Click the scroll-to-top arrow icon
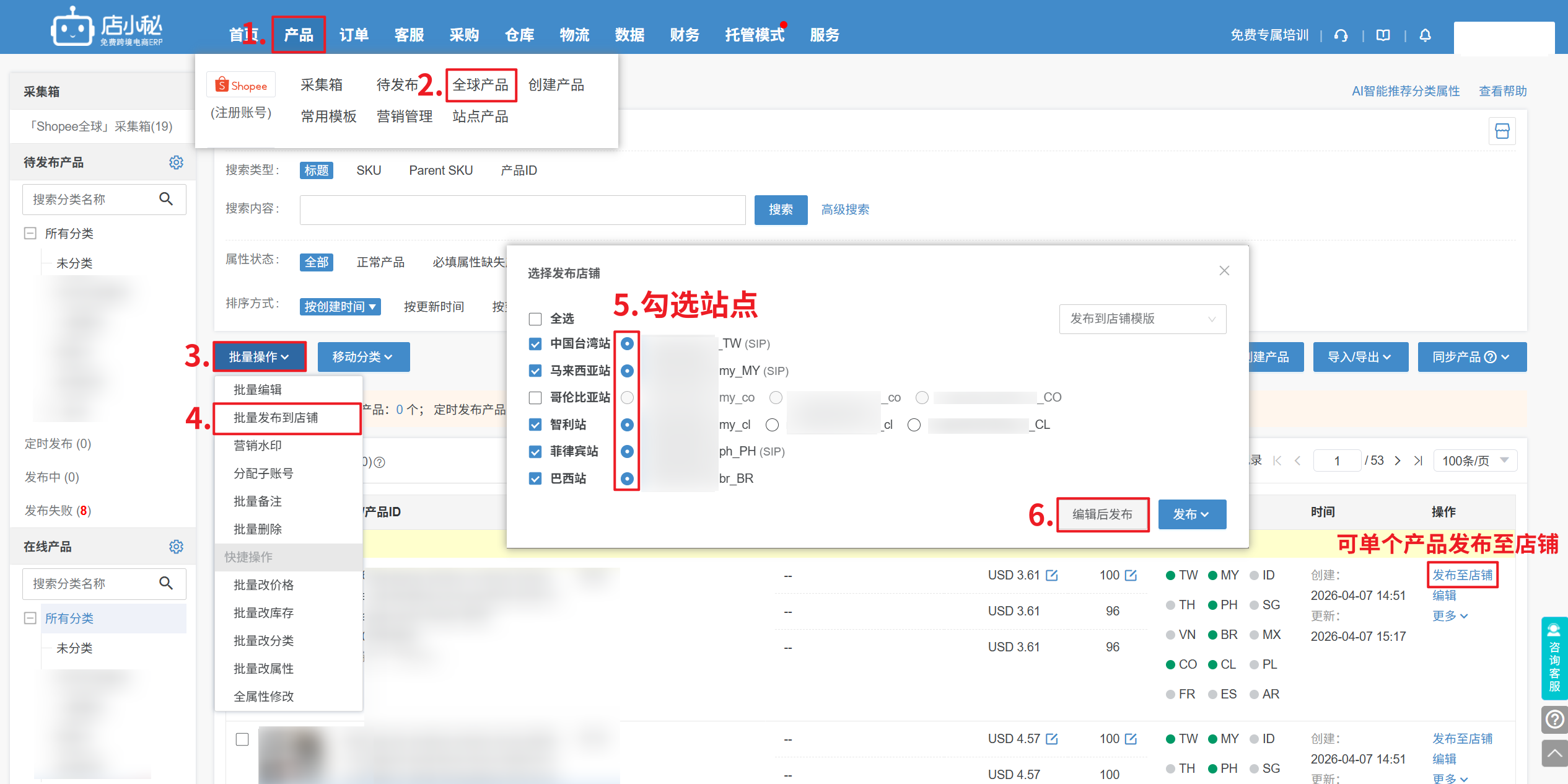This screenshot has width=1568, height=784. click(x=1554, y=753)
